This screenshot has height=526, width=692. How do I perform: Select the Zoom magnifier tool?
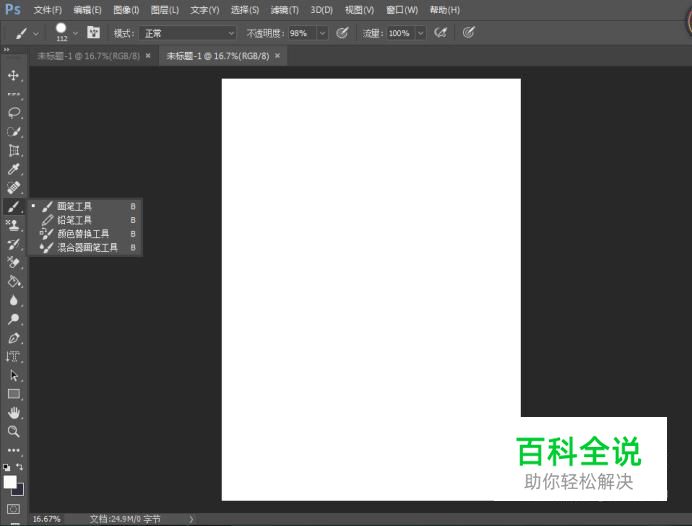pos(13,432)
